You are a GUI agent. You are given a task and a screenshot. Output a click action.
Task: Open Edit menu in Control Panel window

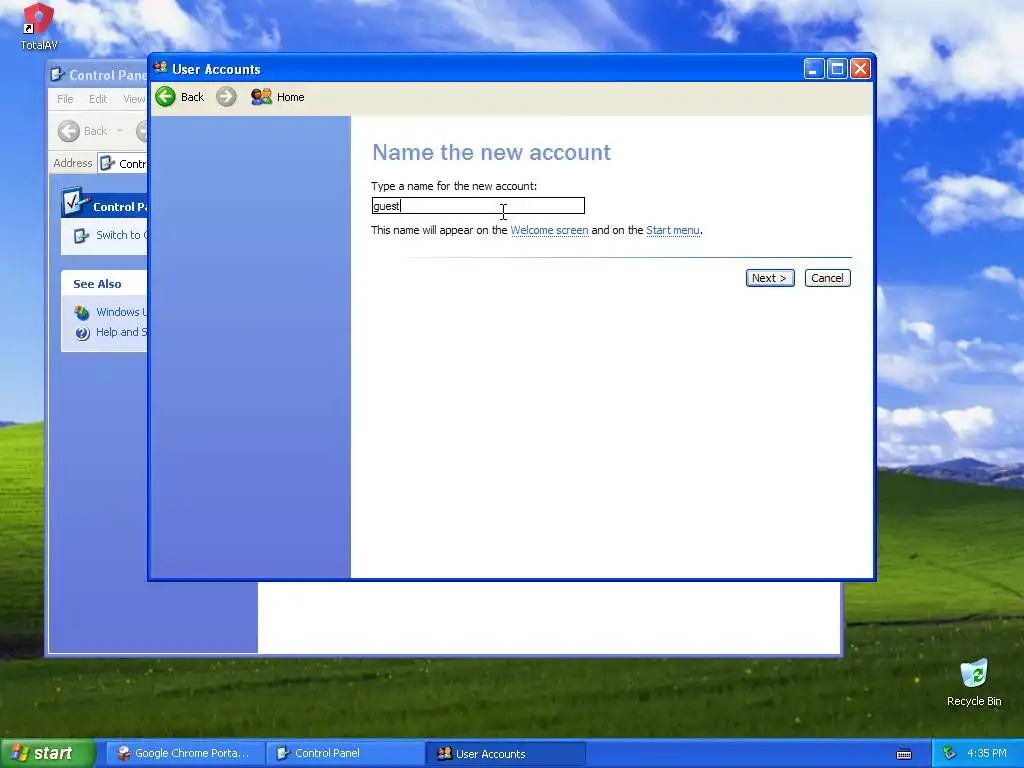pos(98,99)
